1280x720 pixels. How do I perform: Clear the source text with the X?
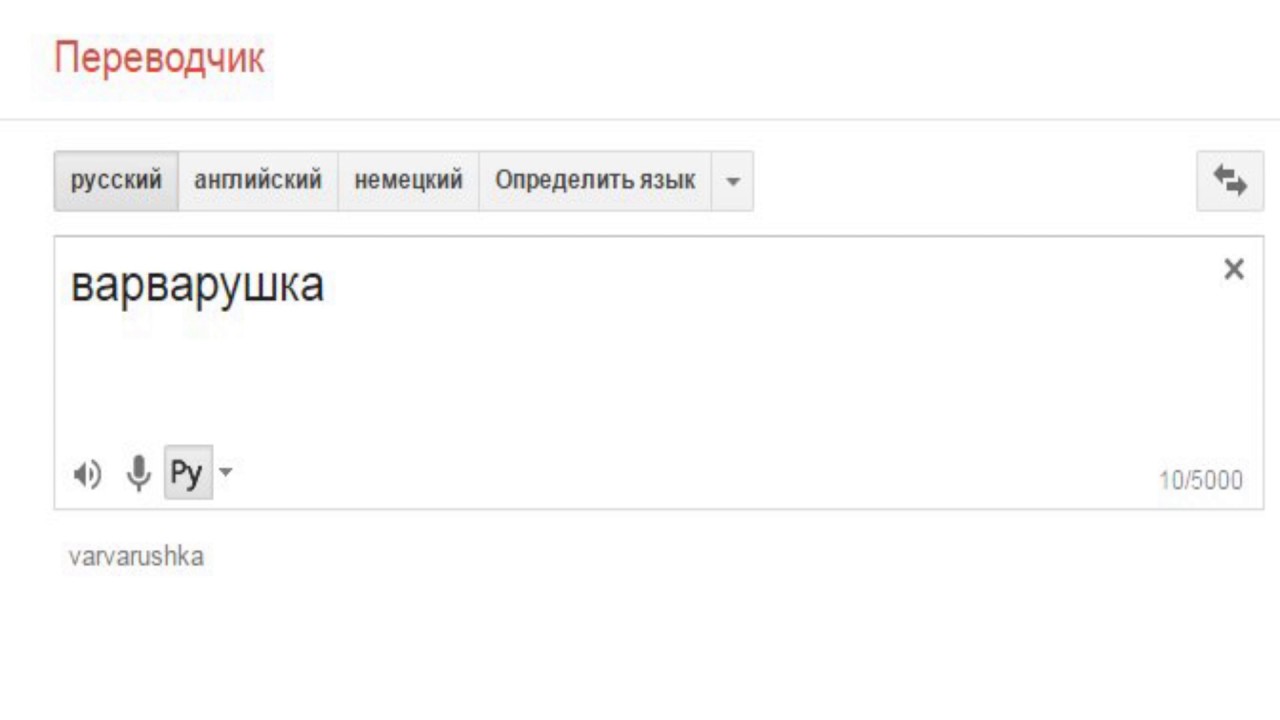[1234, 269]
